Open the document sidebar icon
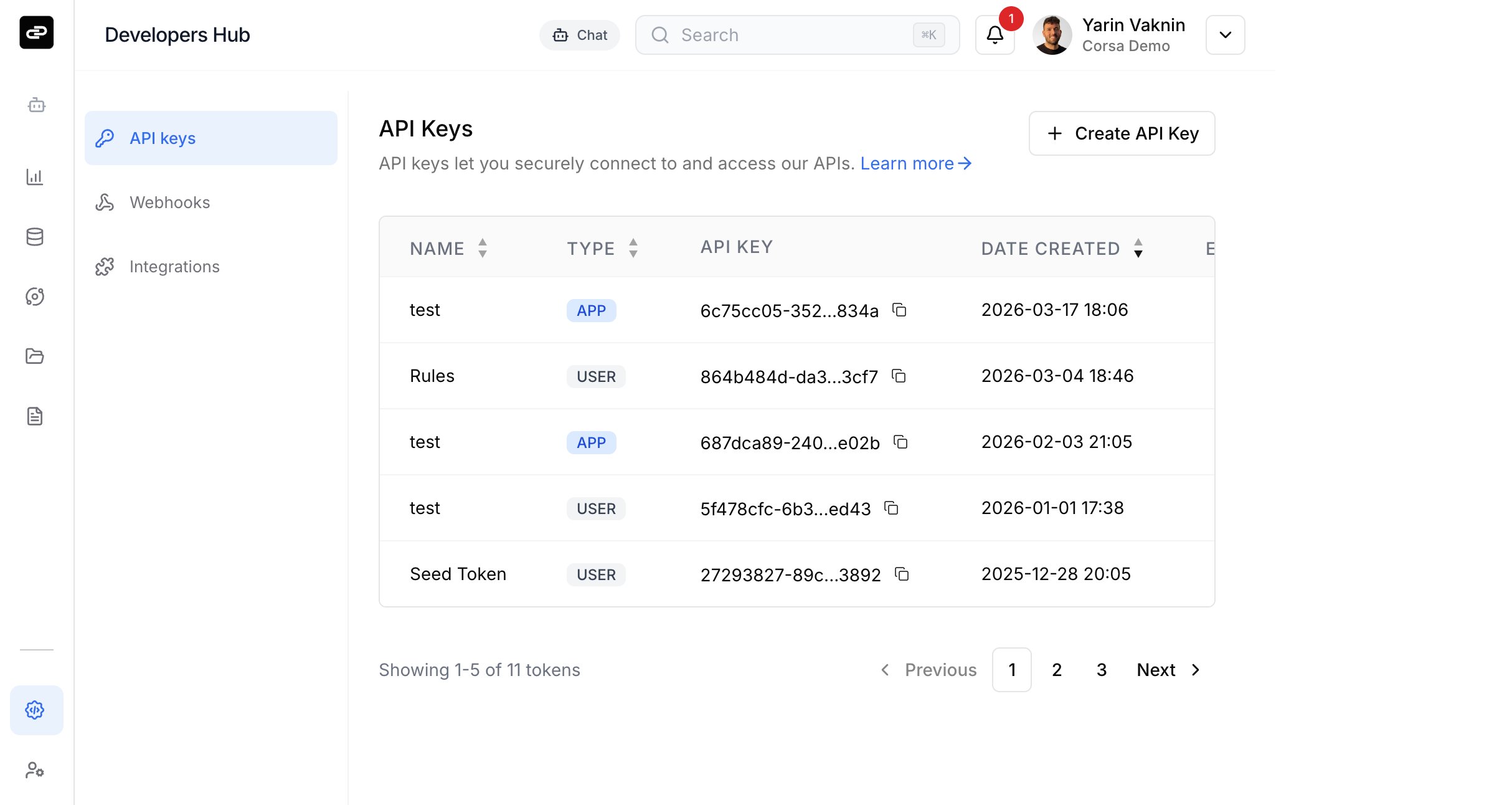The height and width of the screenshot is (805, 1512). tap(35, 416)
